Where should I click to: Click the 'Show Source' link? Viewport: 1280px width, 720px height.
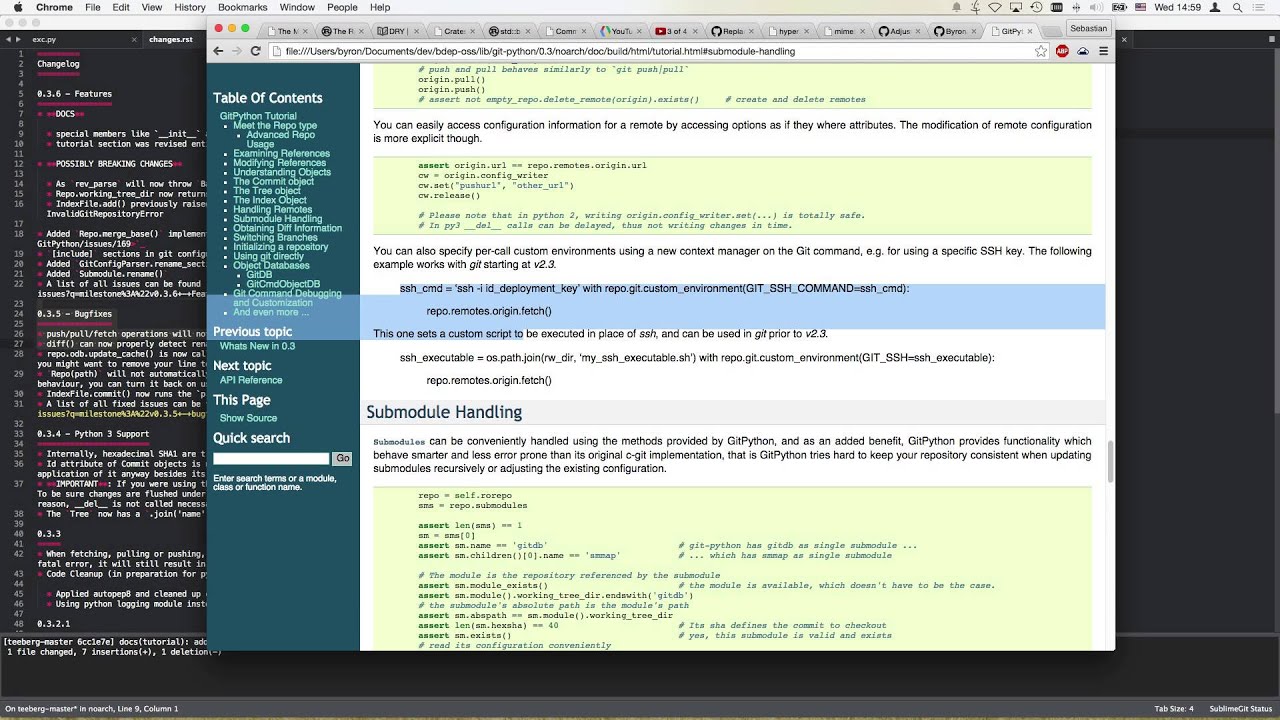248,418
